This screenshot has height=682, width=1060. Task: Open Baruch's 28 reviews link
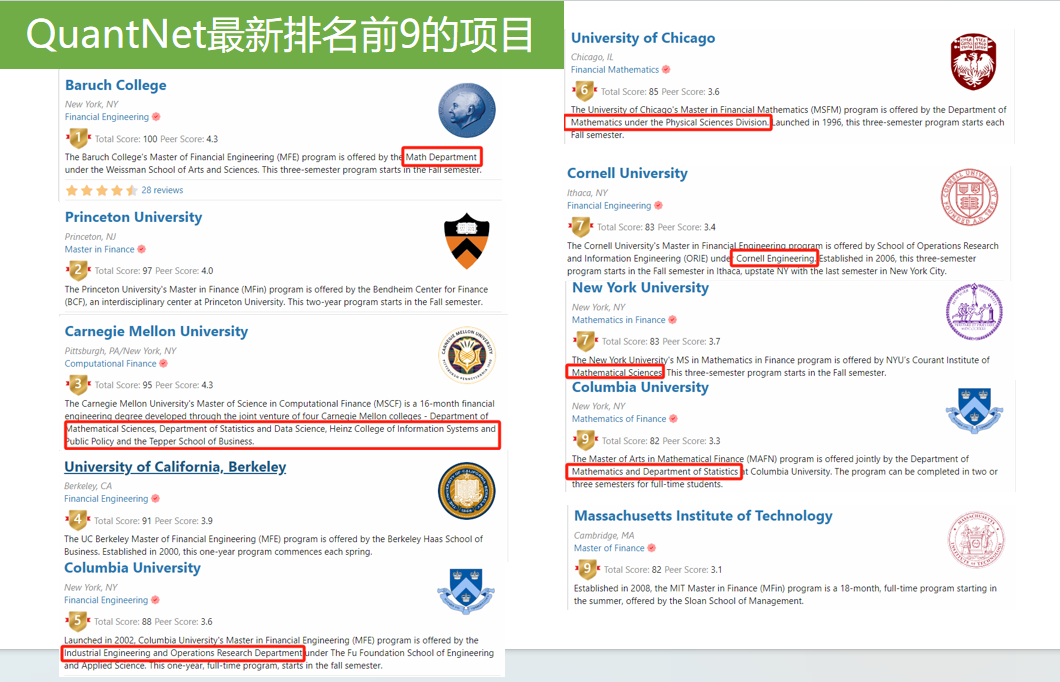point(162,190)
